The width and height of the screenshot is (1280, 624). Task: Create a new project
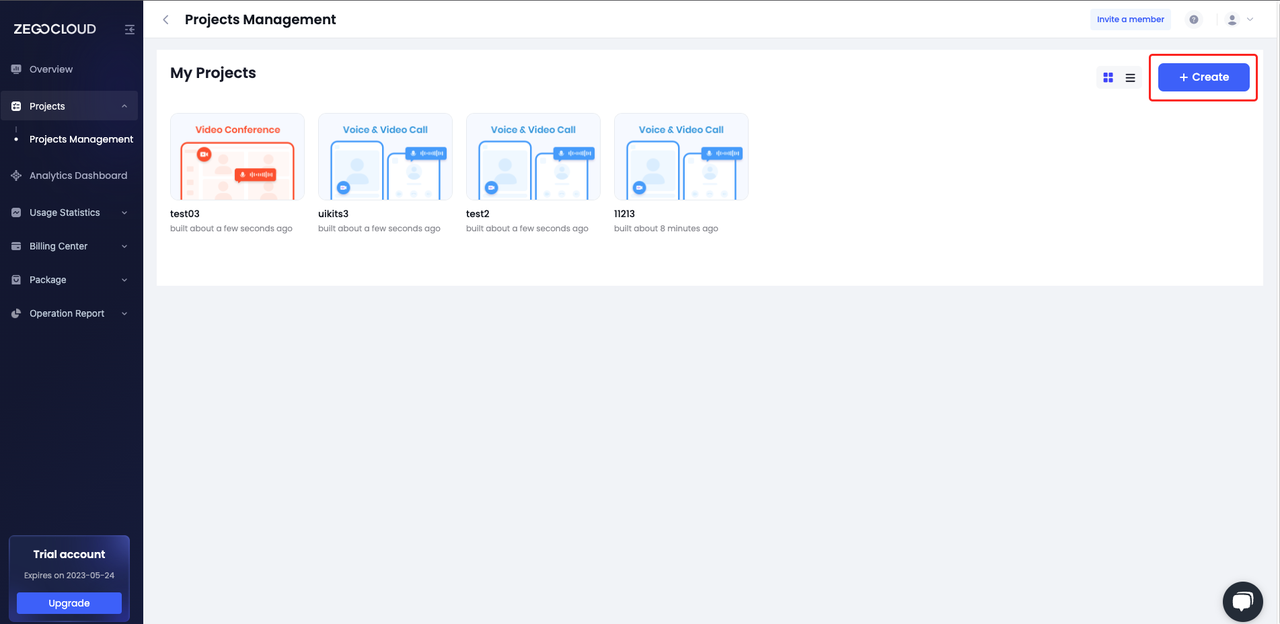(x=1203, y=77)
